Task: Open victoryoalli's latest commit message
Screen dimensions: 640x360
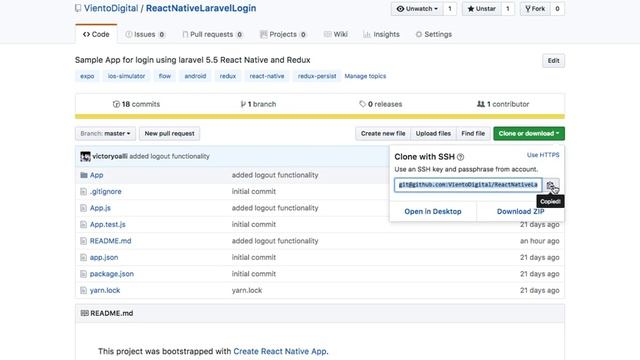Action: [169, 156]
